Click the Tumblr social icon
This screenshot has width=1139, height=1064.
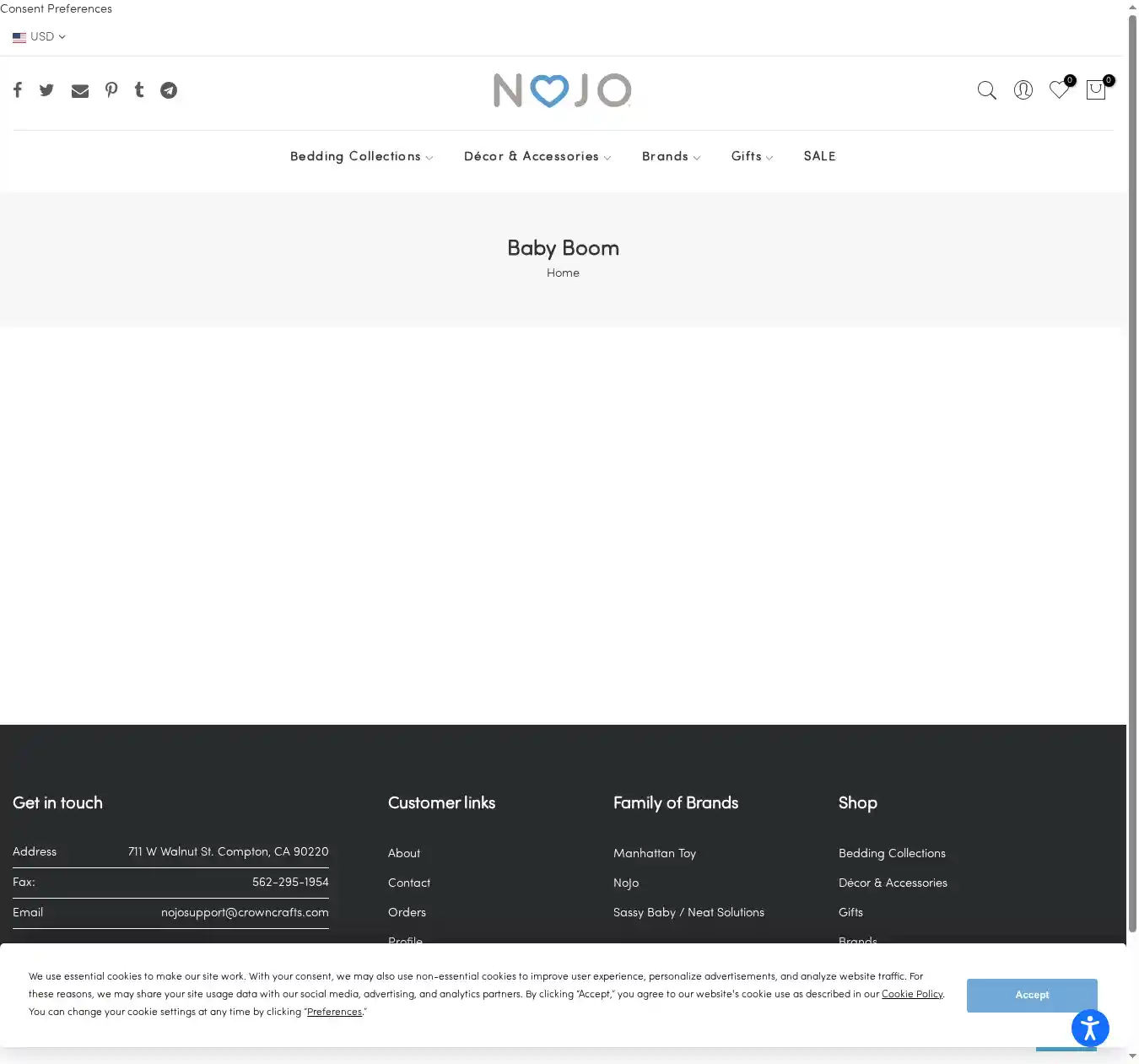[x=139, y=90]
